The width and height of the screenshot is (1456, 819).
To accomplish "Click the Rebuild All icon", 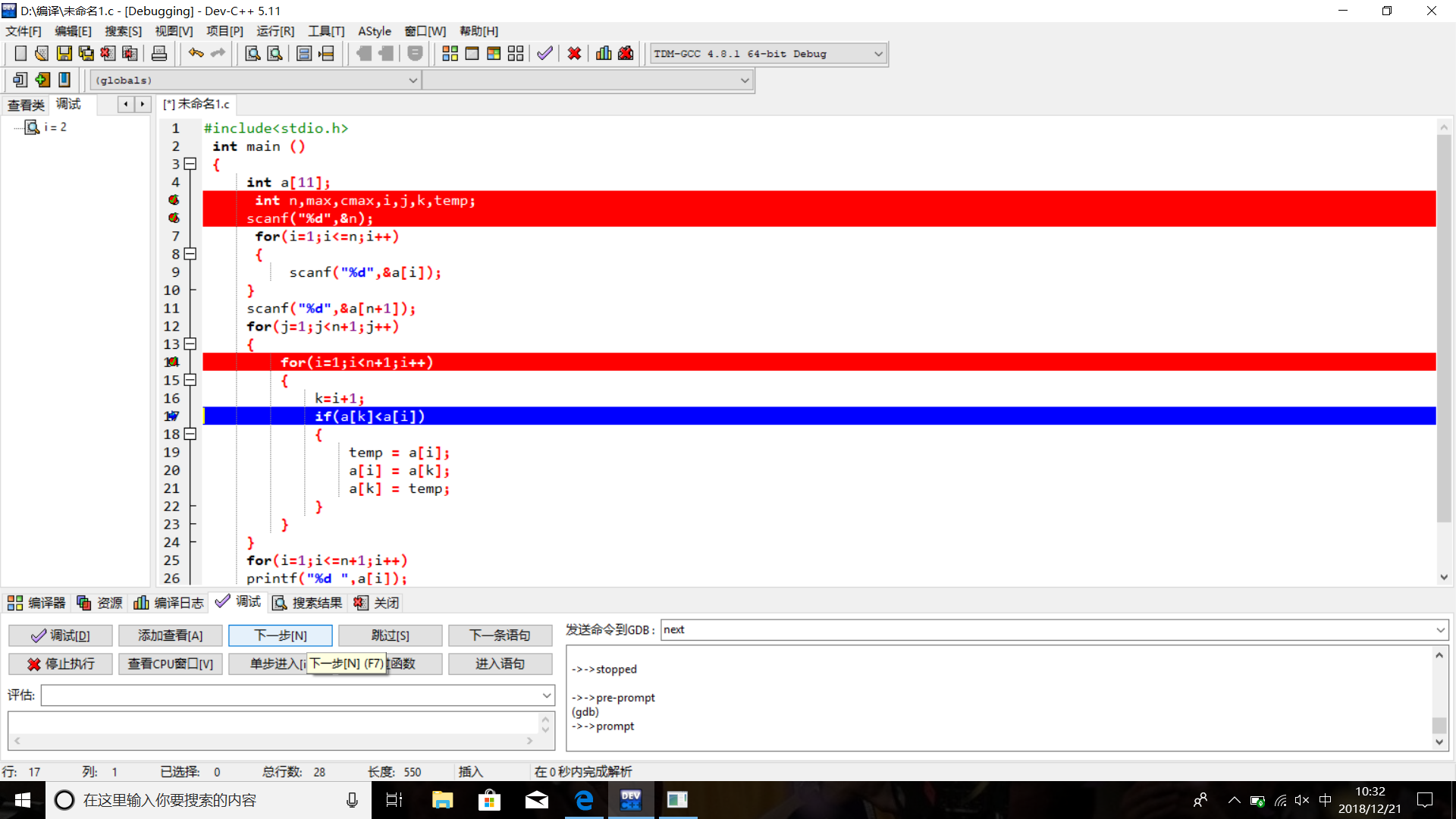I will pyautogui.click(x=516, y=54).
